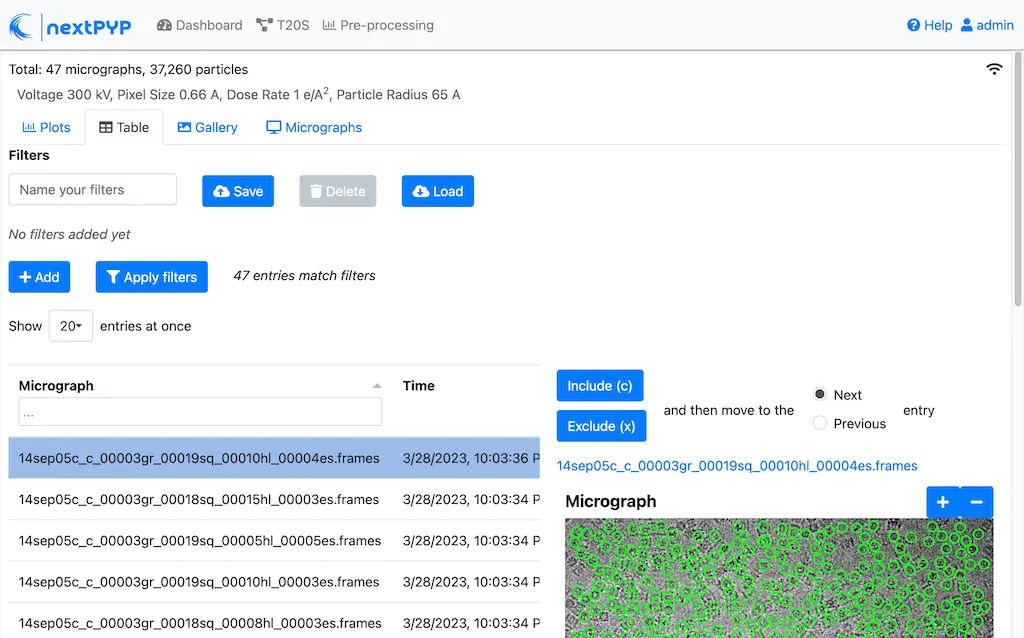This screenshot has height=638, width=1024.
Task: Open the Micrographs tab
Action: coord(314,127)
